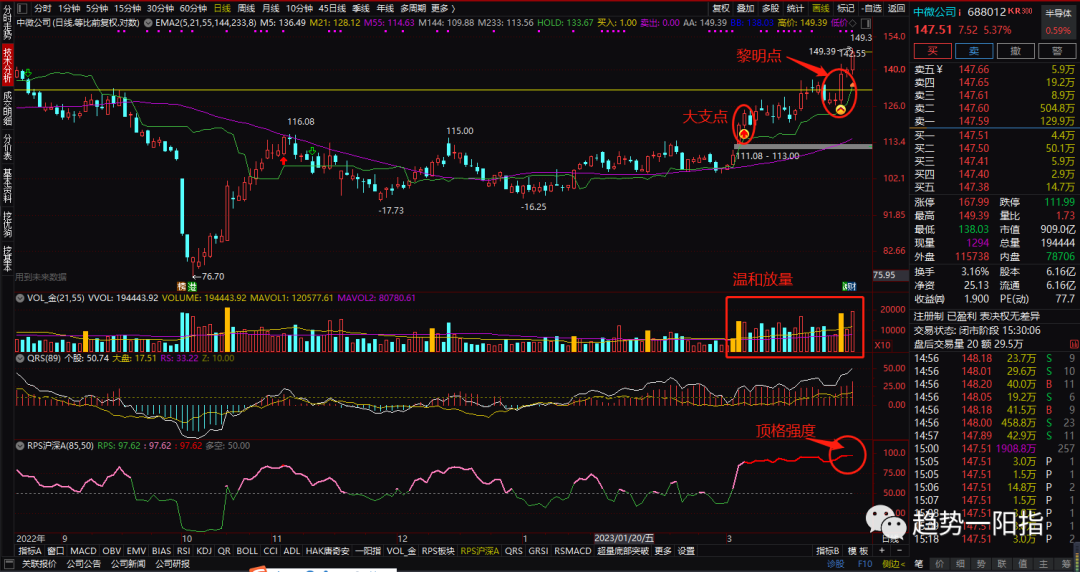The width and height of the screenshot is (1080, 572).
Task: Open 关联报价 related quotes
Action: tap(39, 564)
